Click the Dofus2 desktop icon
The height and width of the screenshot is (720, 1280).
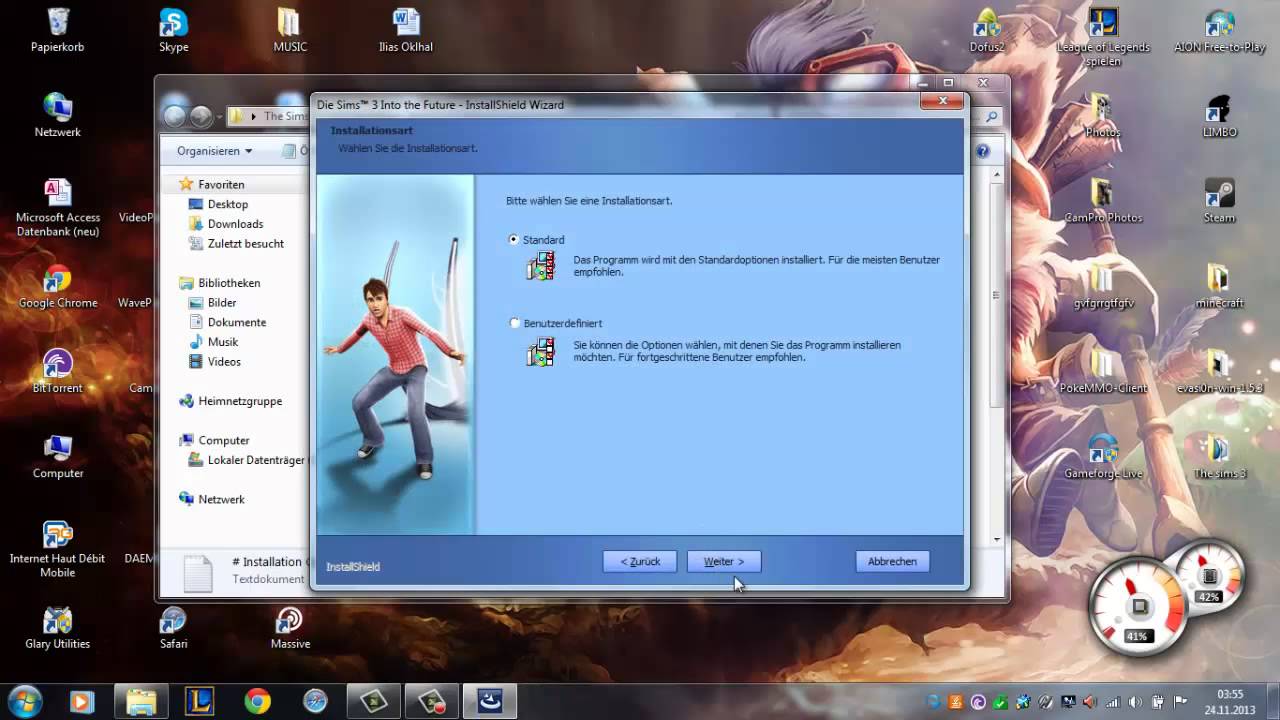click(987, 29)
